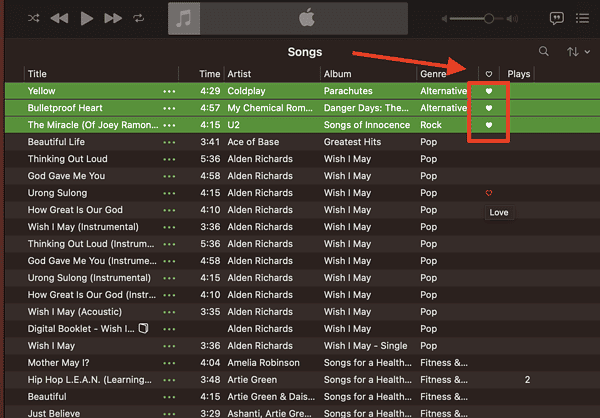The height and width of the screenshot is (418, 600).
Task: Adjust the volume slider knob
Action: [x=489, y=18]
